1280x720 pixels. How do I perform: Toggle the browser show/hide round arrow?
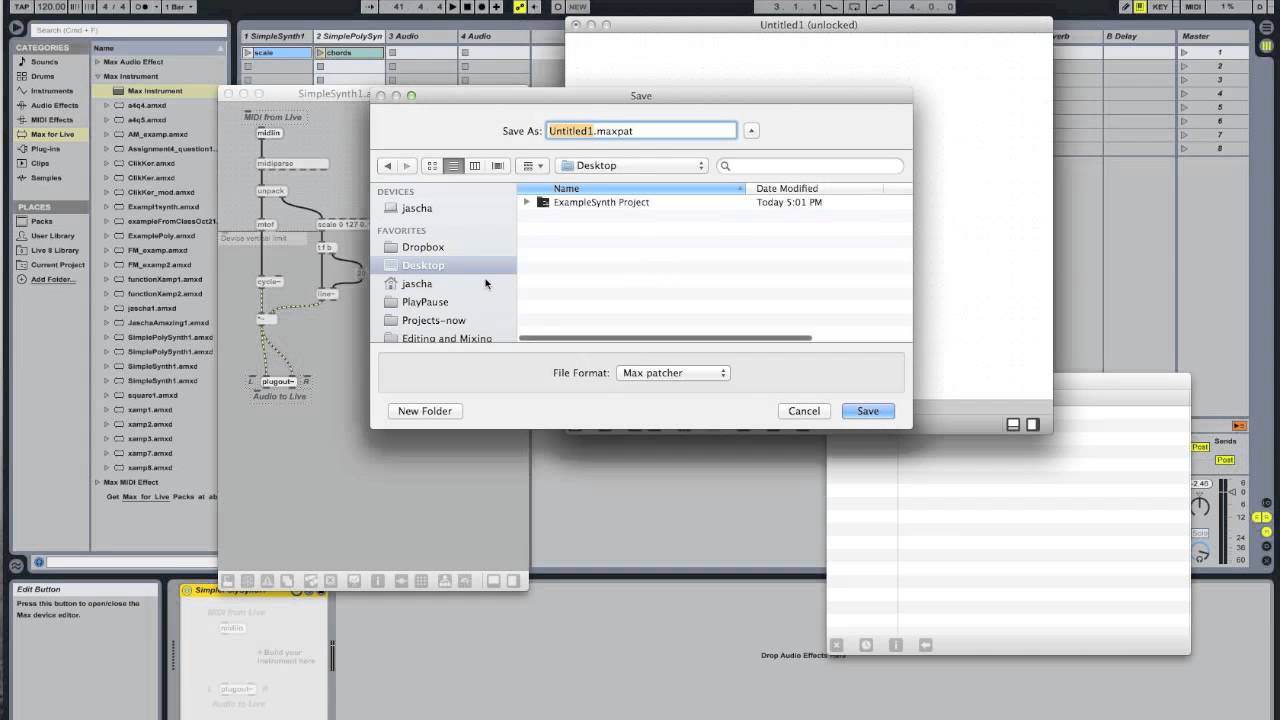(x=16, y=29)
